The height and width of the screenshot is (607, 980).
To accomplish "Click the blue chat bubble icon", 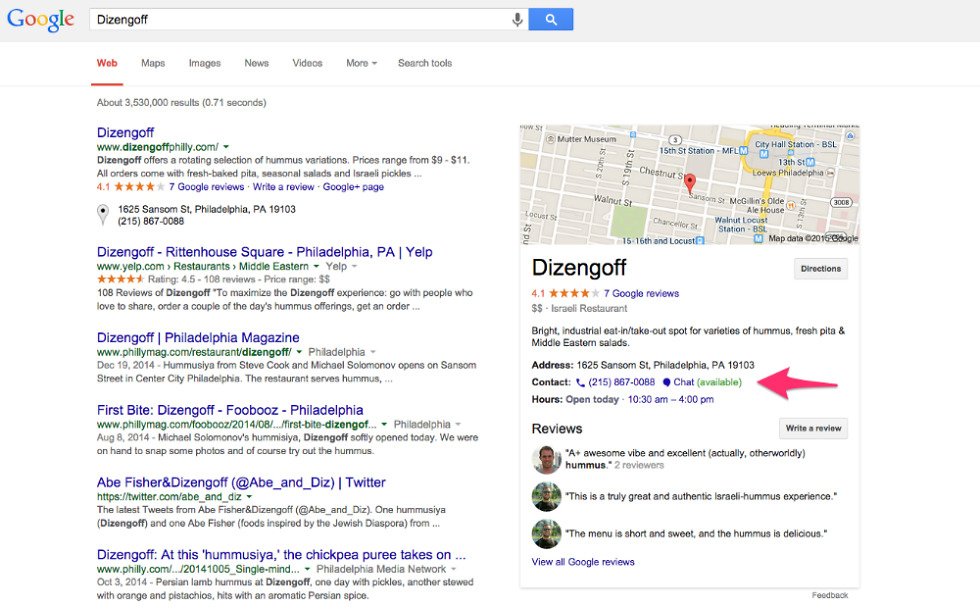I will (x=666, y=382).
